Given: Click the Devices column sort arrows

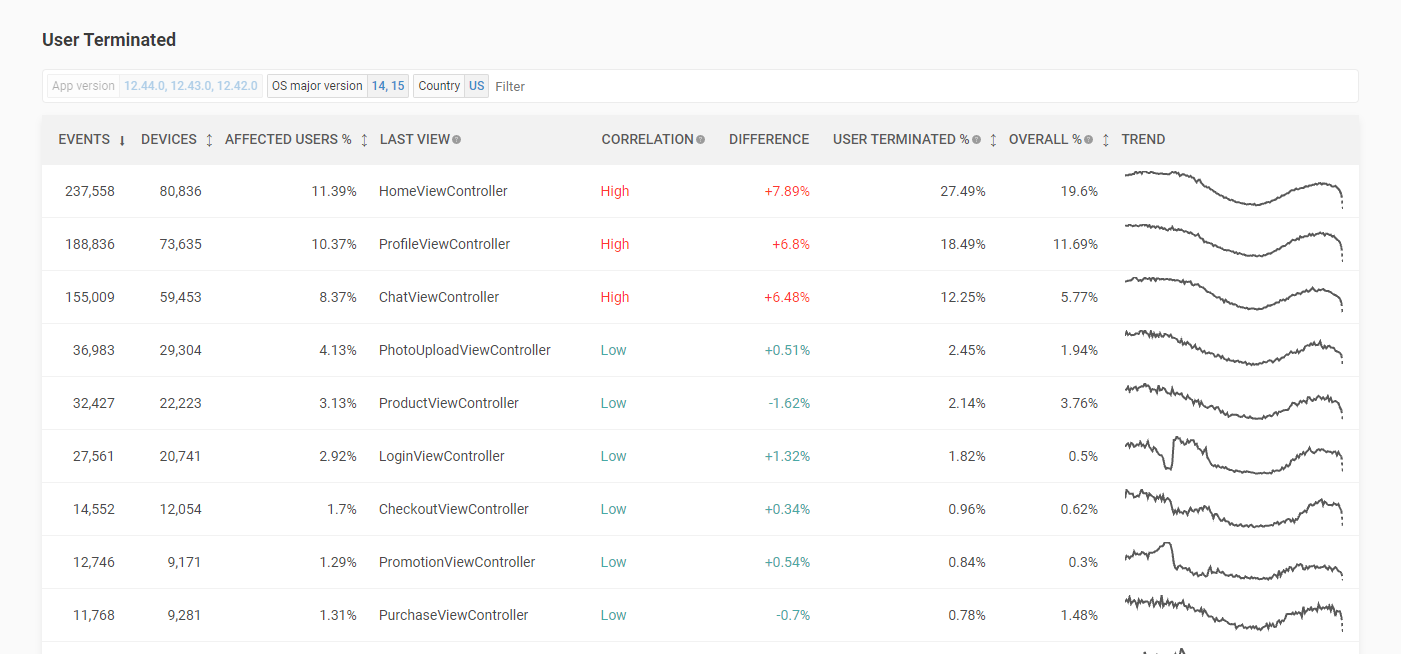Looking at the screenshot, I should pyautogui.click(x=209, y=140).
